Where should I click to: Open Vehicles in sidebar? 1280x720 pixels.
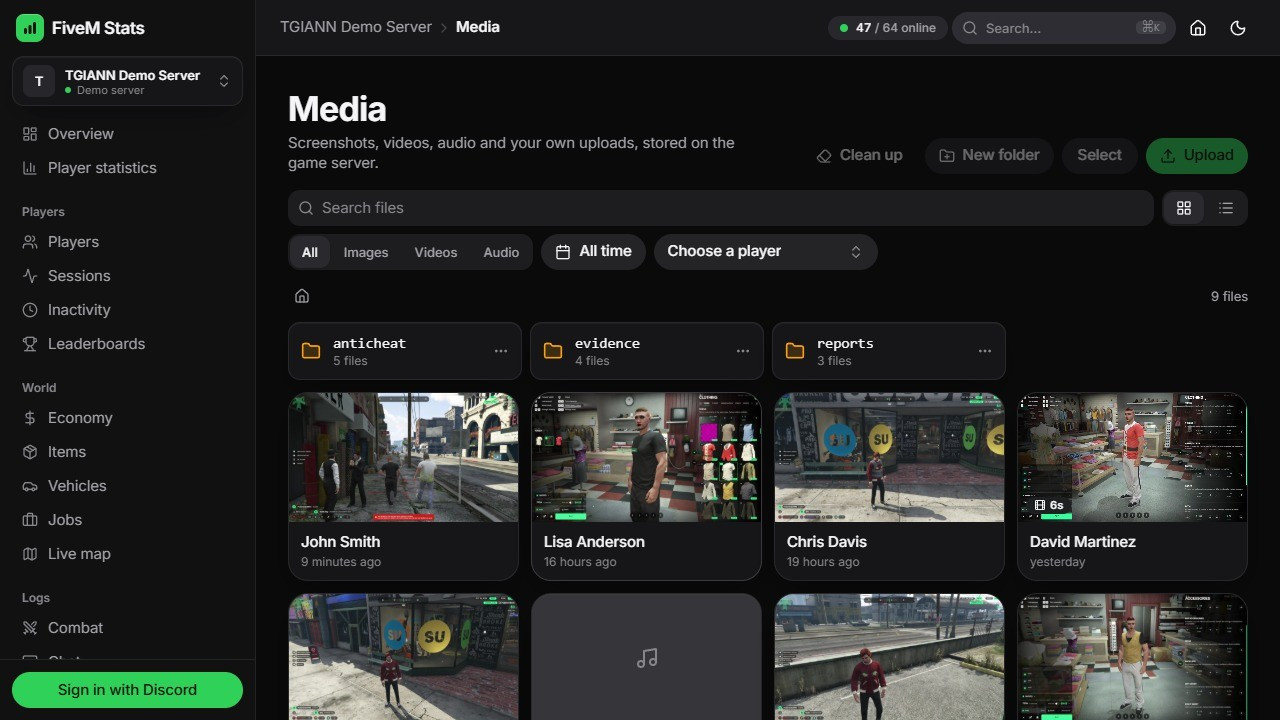coord(127,486)
